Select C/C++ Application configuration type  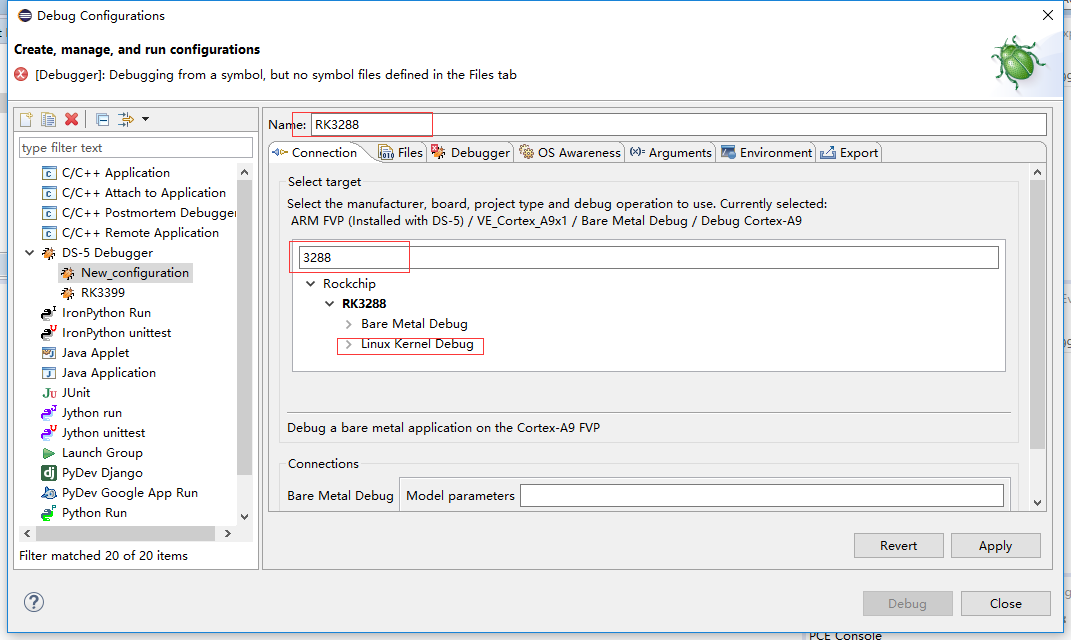[115, 173]
